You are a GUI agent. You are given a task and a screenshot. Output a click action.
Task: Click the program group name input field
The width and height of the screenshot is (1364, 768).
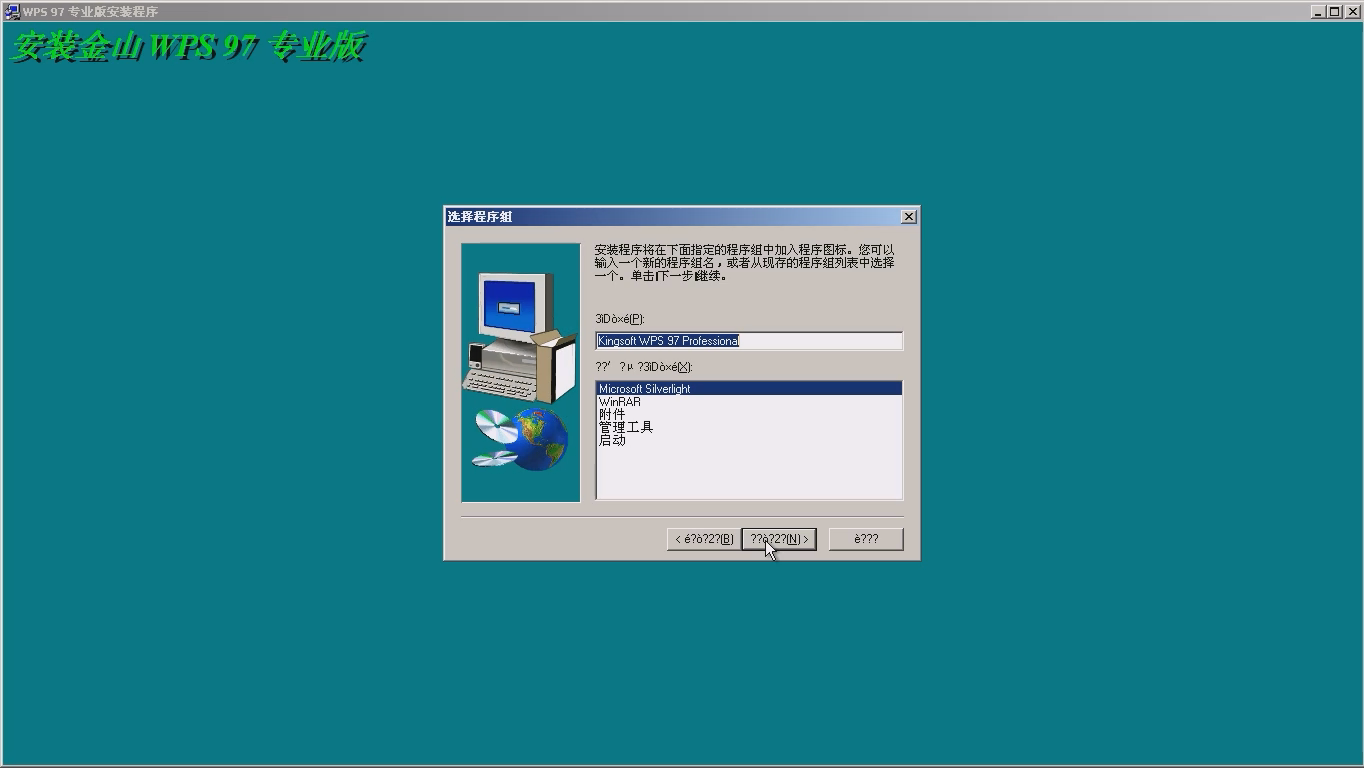749,341
